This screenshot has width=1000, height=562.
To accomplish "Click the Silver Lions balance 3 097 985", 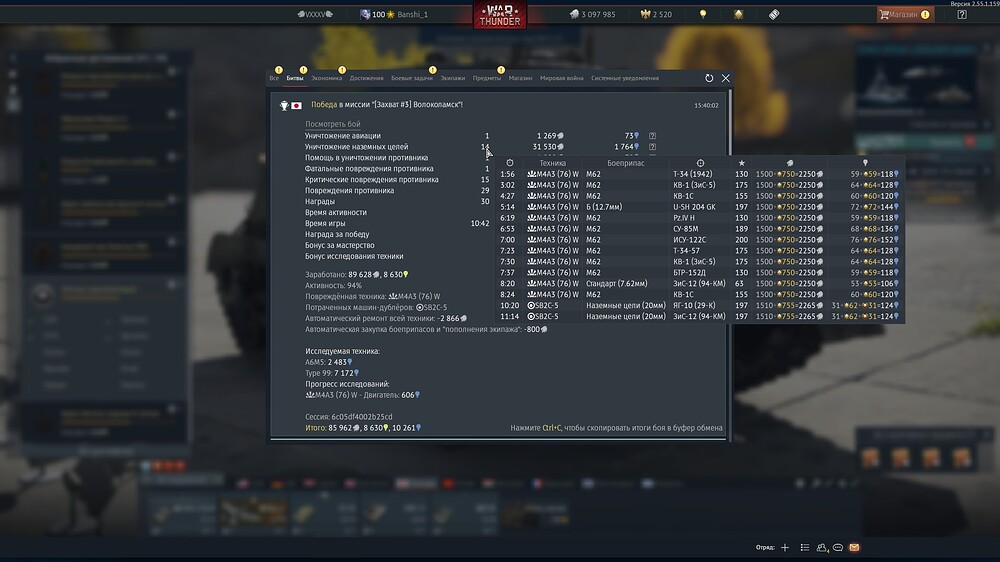I will coord(592,14).
